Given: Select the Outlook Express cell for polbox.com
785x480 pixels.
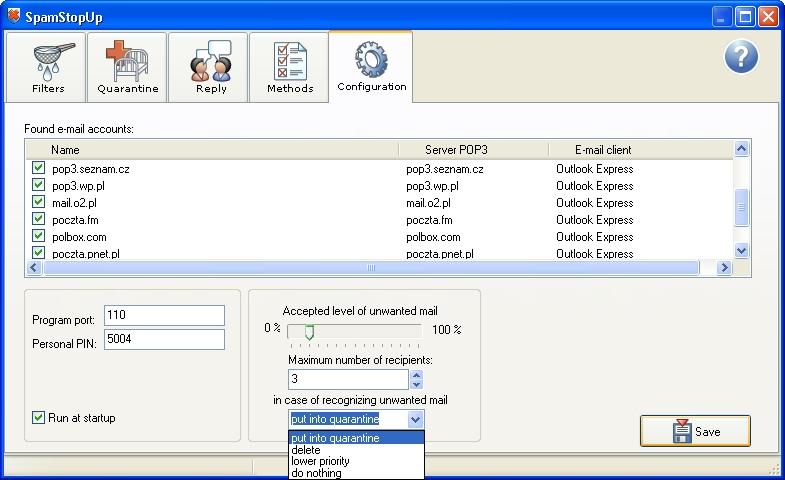Looking at the screenshot, I should (595, 237).
